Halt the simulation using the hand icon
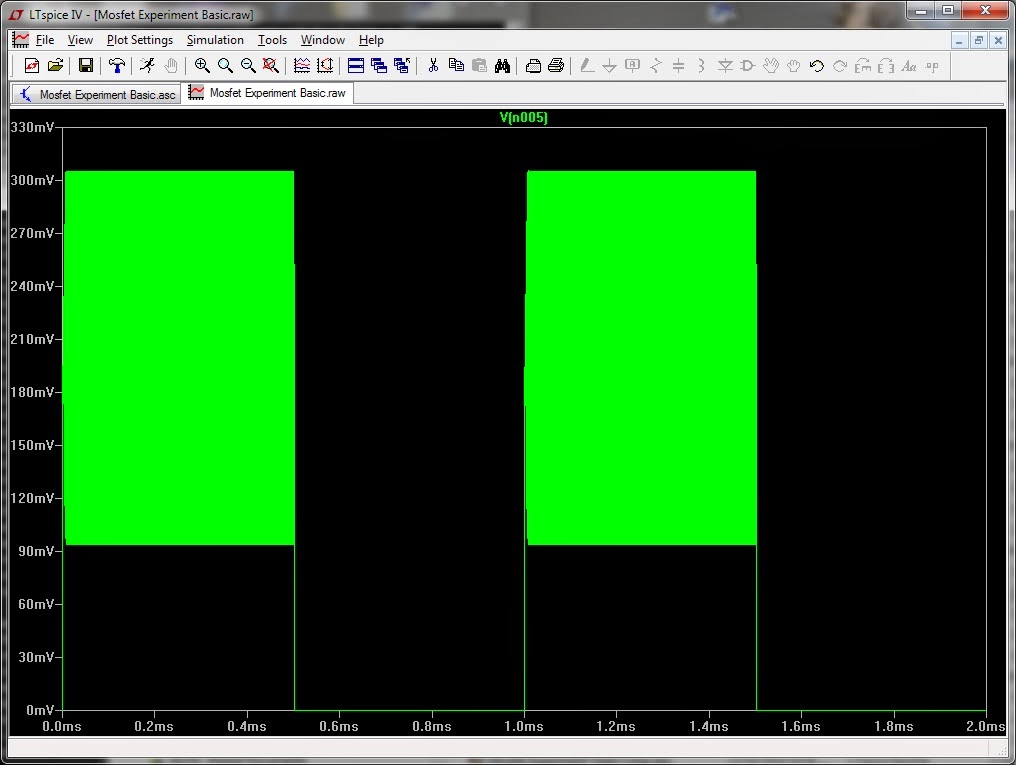The width and height of the screenshot is (1016, 765). 170,66
